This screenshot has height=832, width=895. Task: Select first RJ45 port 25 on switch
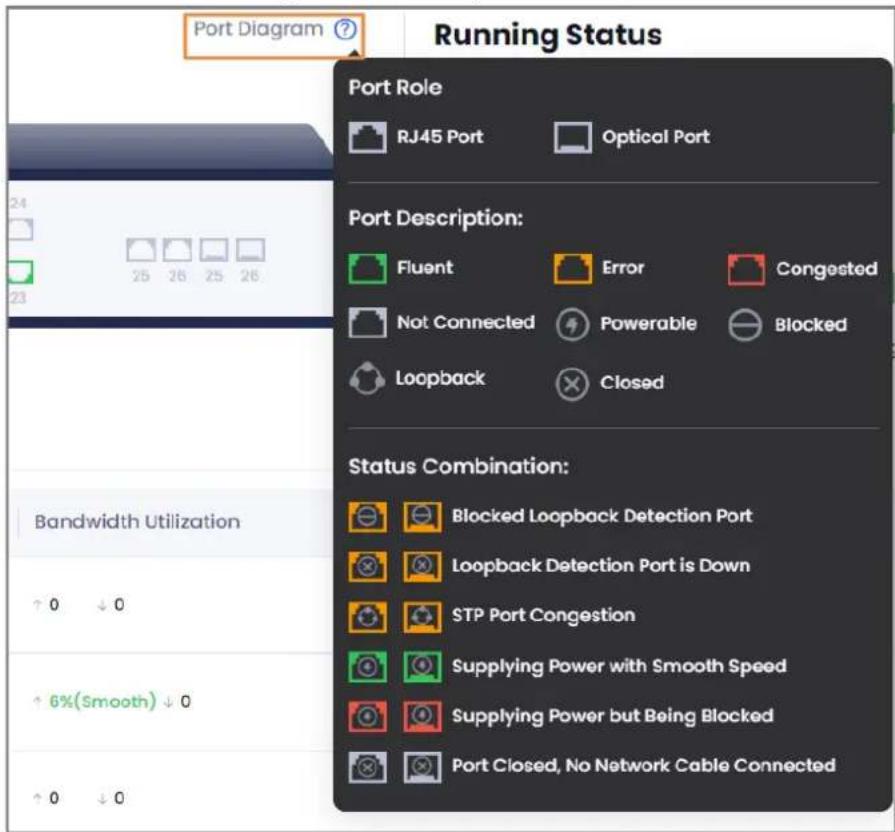click(141, 250)
